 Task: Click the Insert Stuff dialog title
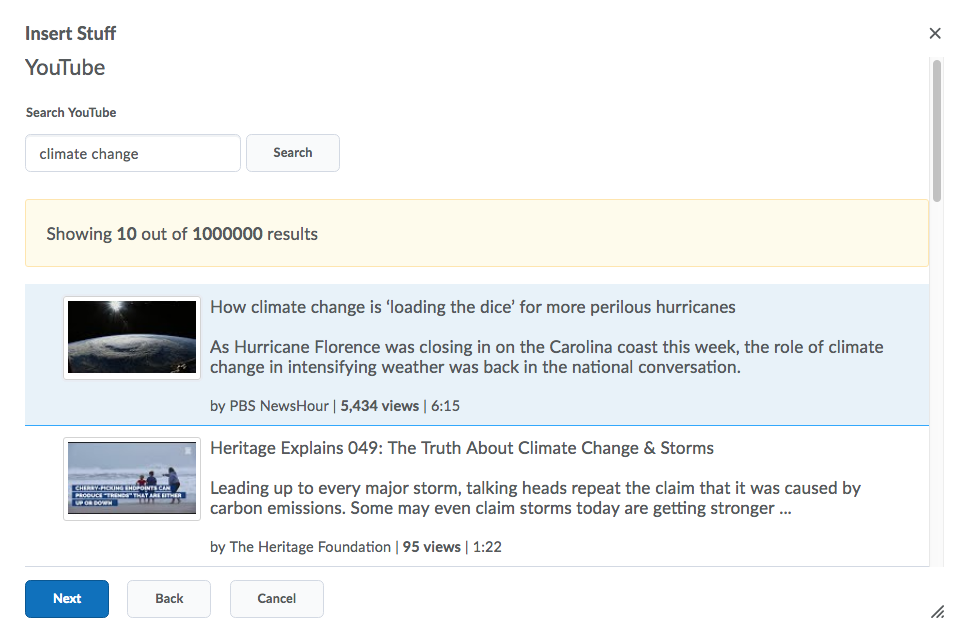pos(70,33)
